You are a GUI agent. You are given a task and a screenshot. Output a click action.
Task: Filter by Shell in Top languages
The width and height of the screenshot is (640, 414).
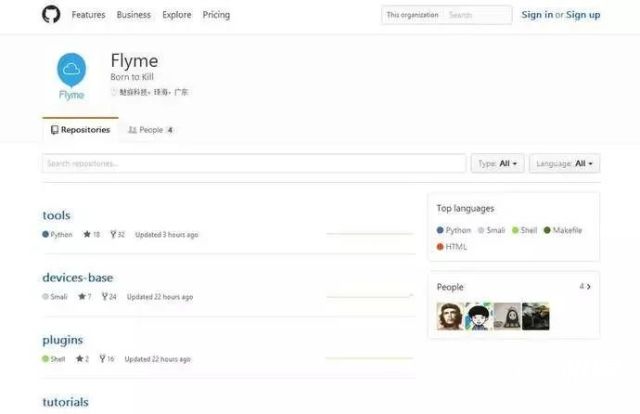tap(524, 230)
